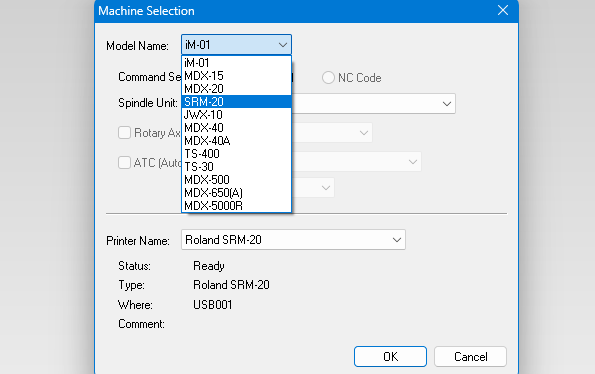Choose JWX-10 from the model list
This screenshot has height=374, width=595.
click(236, 115)
